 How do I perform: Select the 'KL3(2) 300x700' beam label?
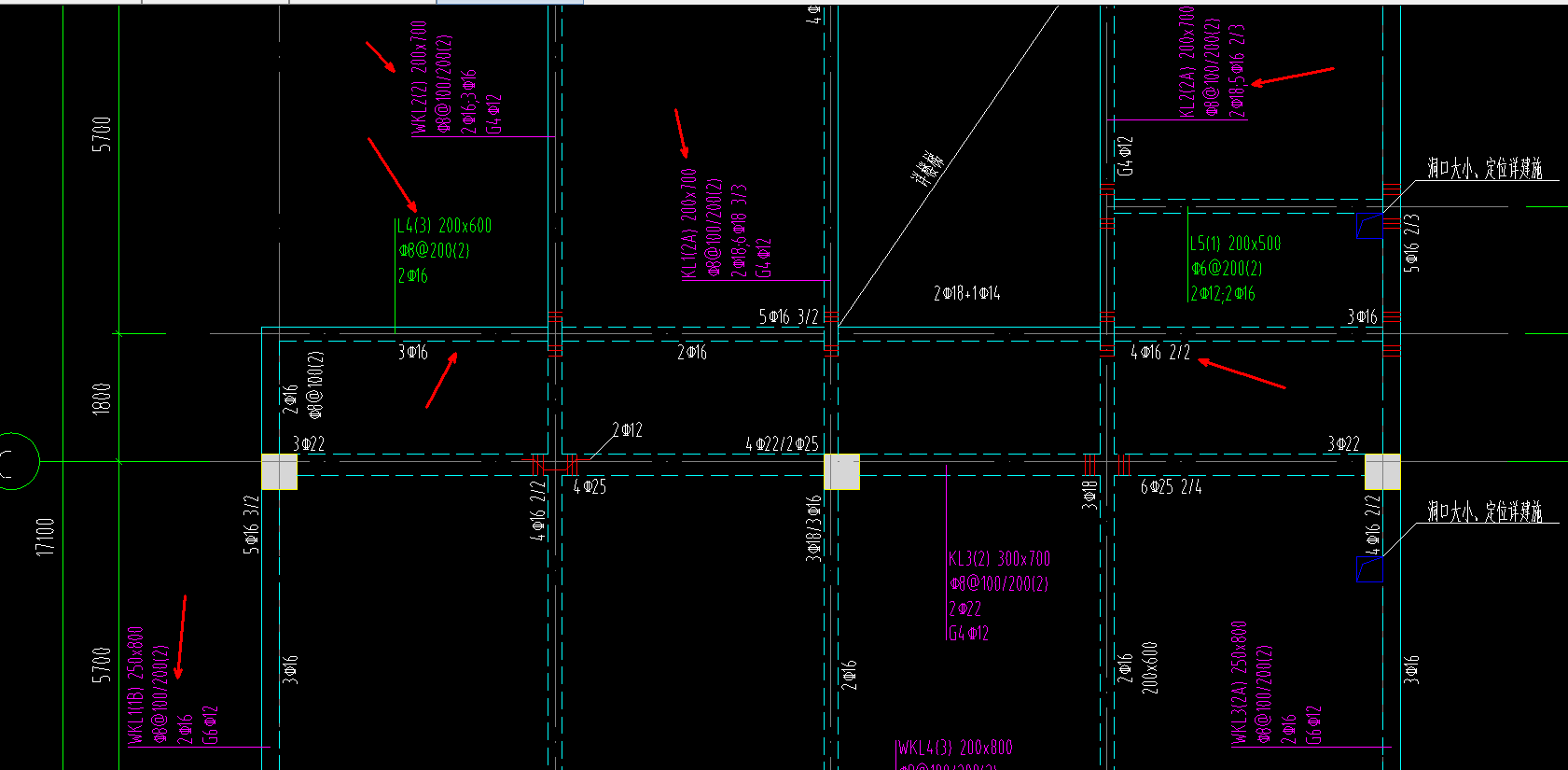(x=999, y=559)
